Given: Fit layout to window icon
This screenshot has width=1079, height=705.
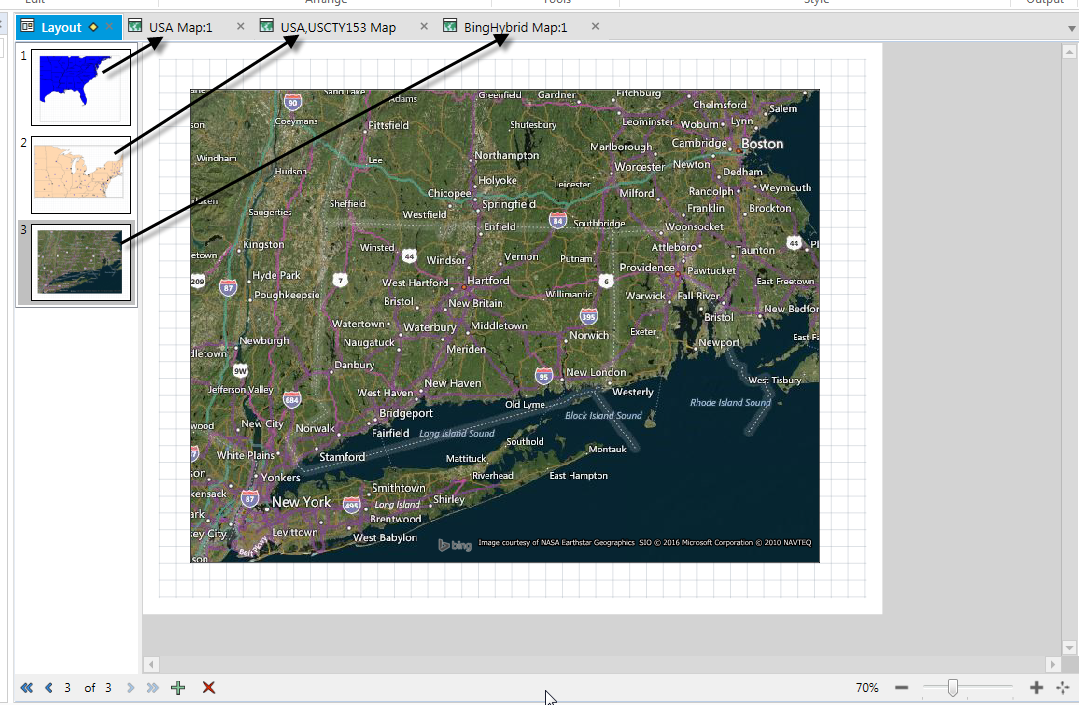Looking at the screenshot, I should pyautogui.click(x=1063, y=687).
